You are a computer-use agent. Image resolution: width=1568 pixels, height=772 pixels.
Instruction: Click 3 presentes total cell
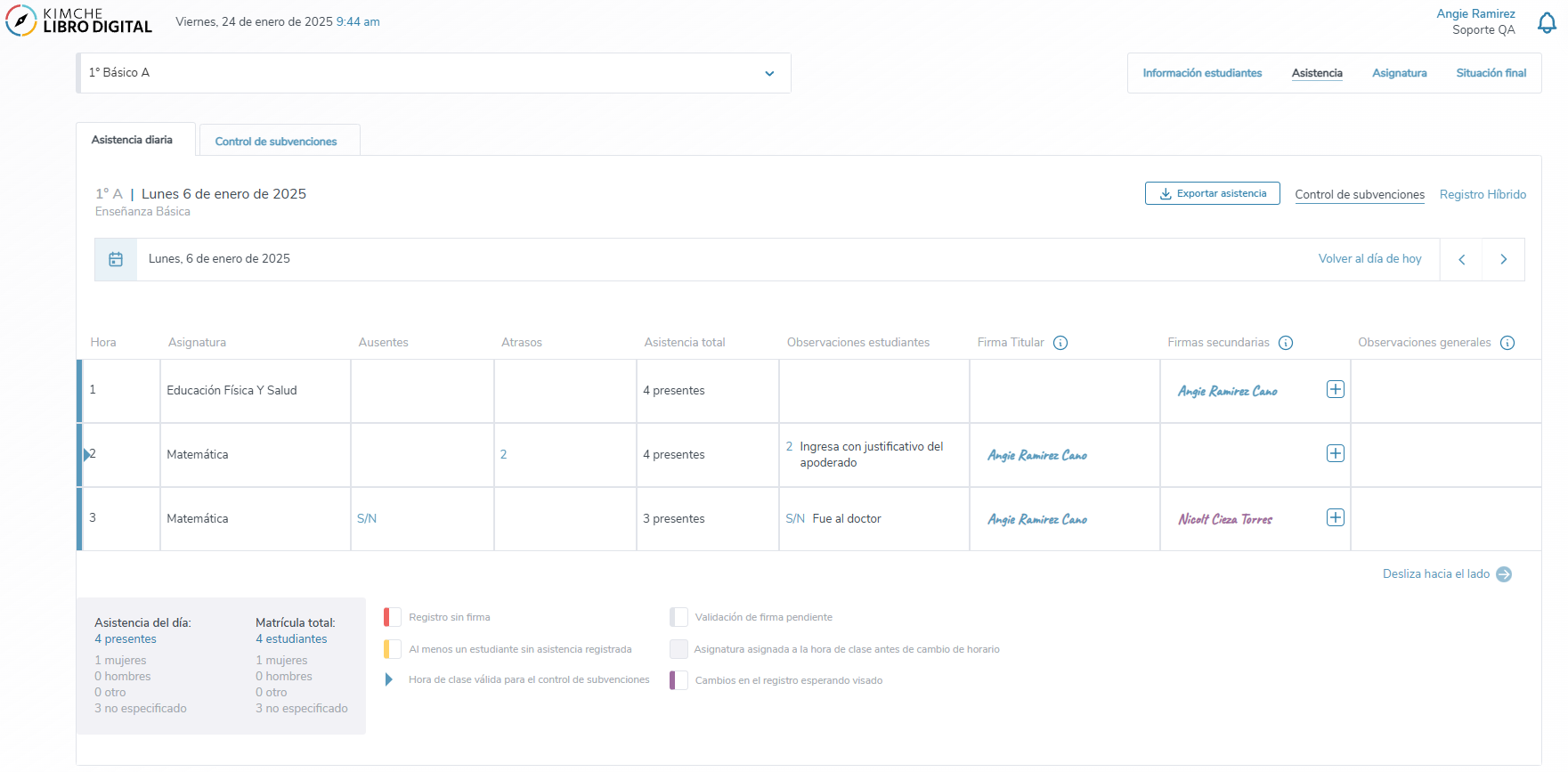674,519
